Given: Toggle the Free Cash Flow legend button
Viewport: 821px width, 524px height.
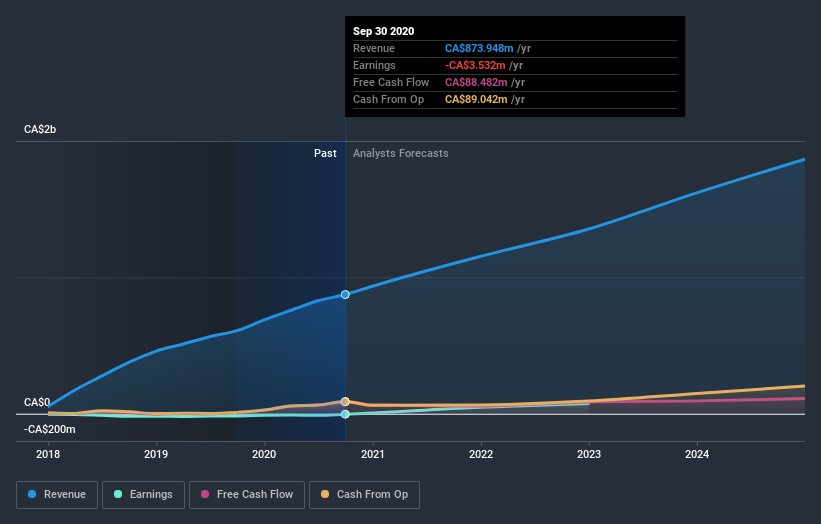Looking at the screenshot, I should (247, 495).
